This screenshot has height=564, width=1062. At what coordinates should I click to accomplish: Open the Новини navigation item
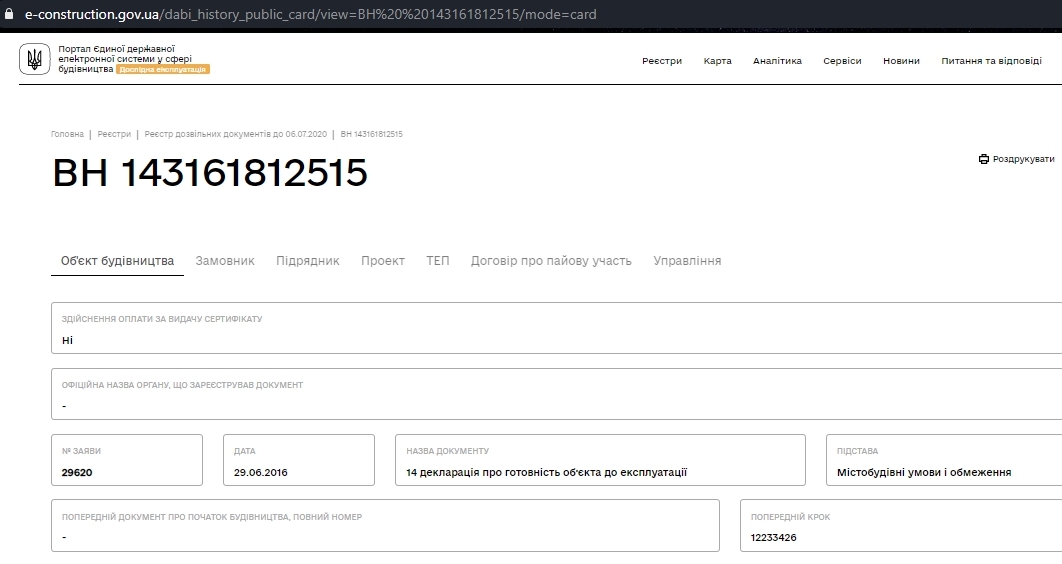point(901,61)
